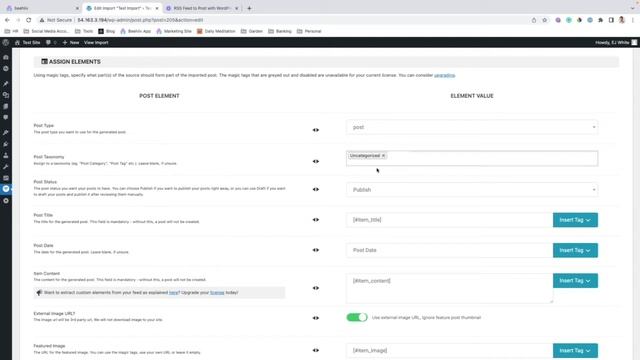Open the Posts pin icon in sidebar
The image size is (640, 360).
6,84
